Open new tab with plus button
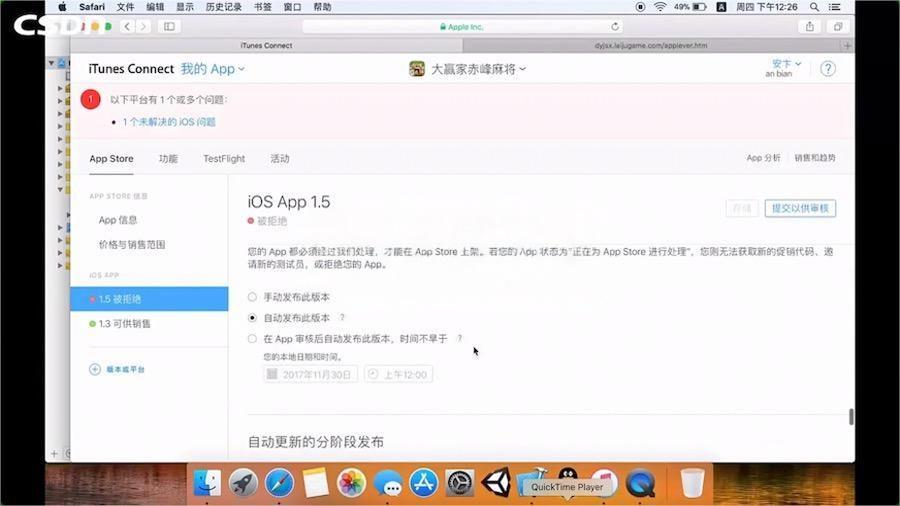900x506 pixels. coord(848,45)
